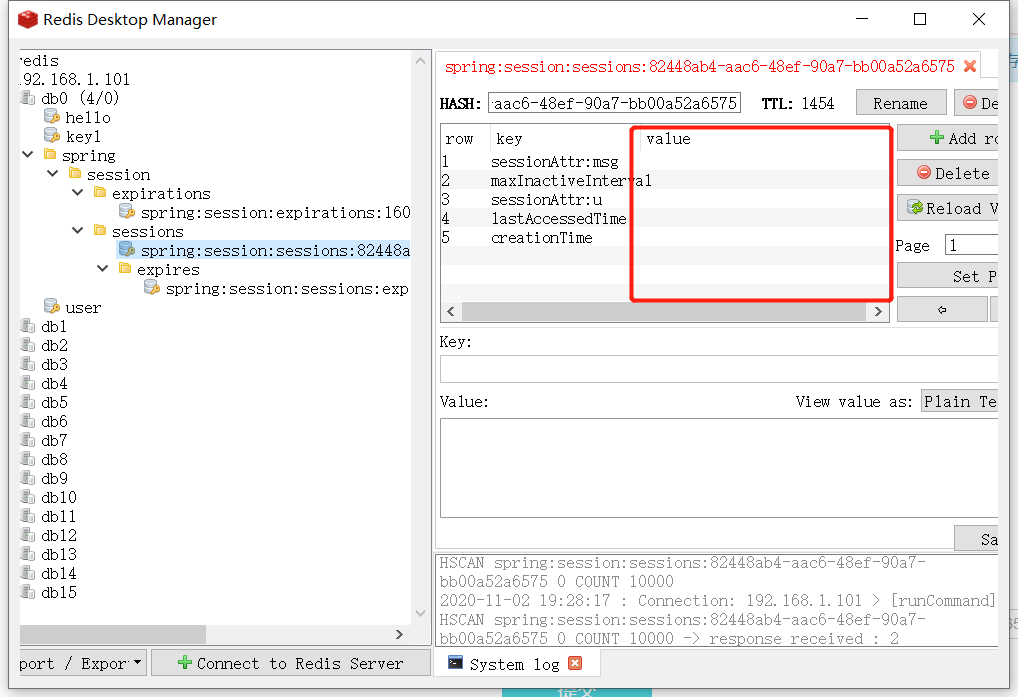Image resolution: width=1018 pixels, height=697 pixels.
Task: Select the lastAccessedTime row
Action: coord(665,218)
